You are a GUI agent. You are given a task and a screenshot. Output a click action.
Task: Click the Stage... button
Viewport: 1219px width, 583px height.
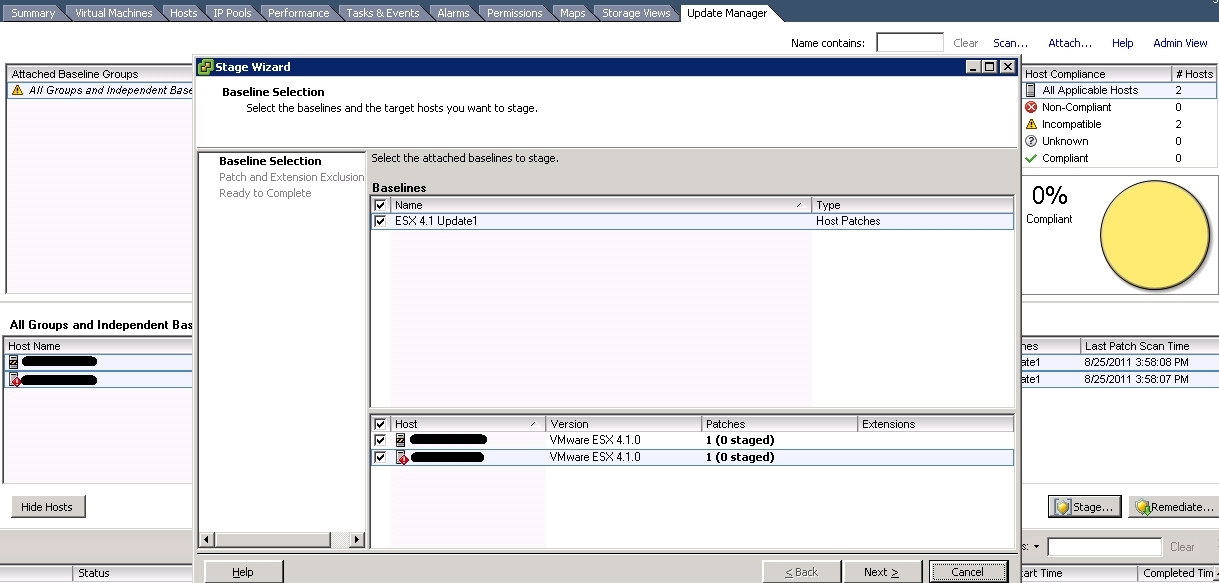1085,507
